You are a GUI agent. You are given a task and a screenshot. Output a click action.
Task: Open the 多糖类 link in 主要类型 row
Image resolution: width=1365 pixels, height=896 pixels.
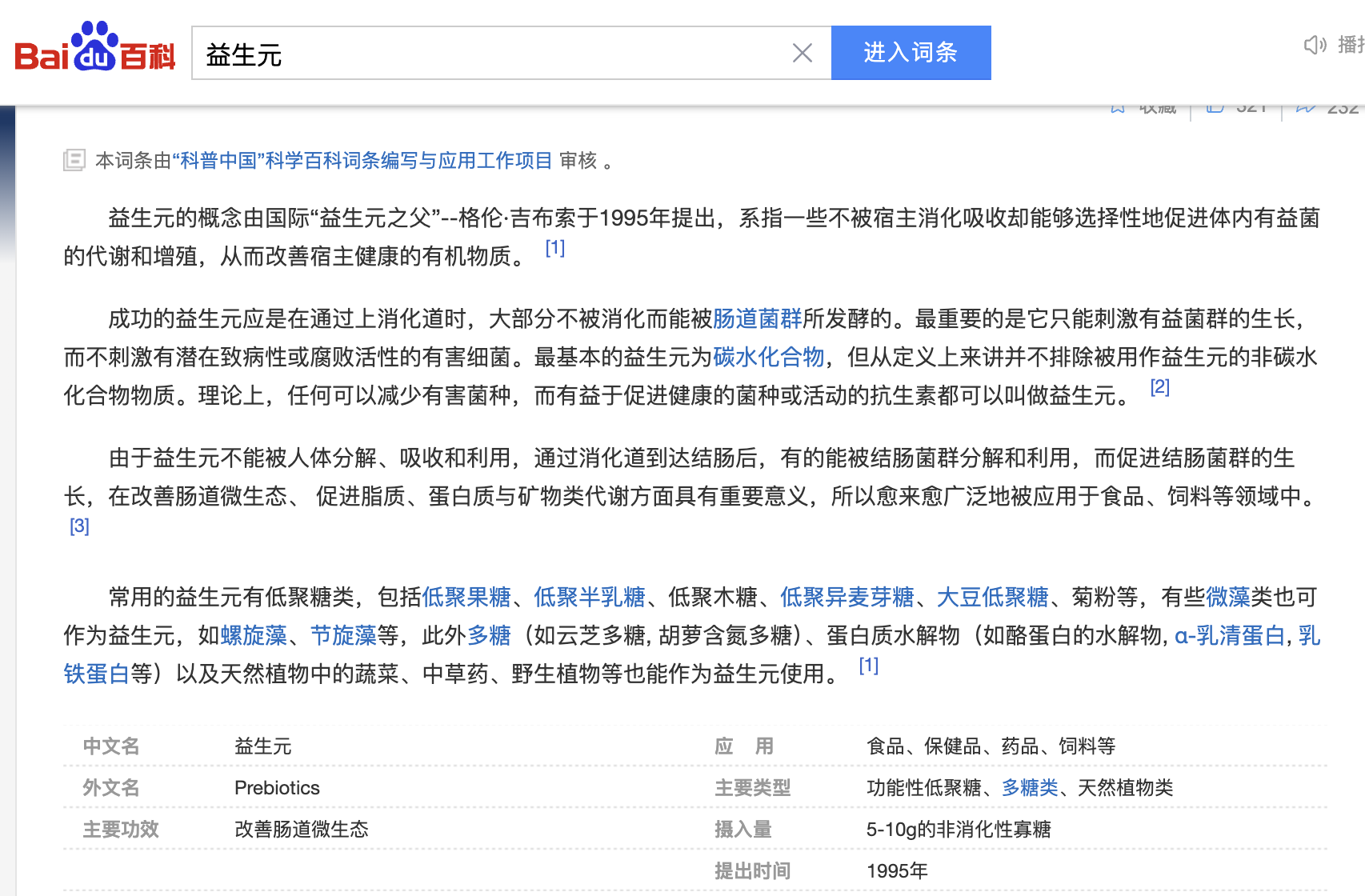(1030, 788)
